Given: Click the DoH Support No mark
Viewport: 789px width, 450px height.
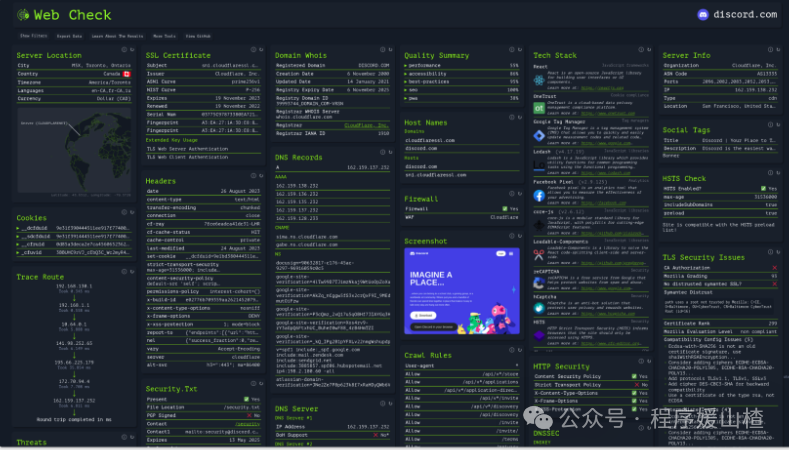Looking at the screenshot, I should tap(375, 434).
